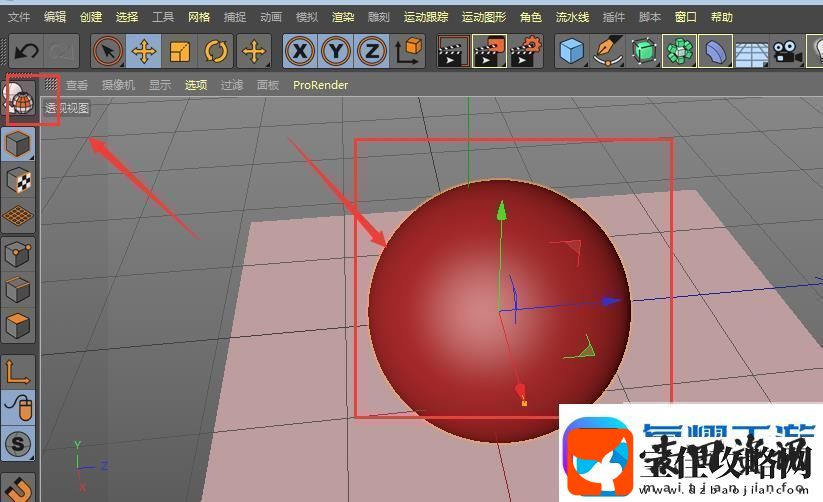This screenshot has height=502, width=823.
Task: Open the ProRender viewport menu
Action: [x=320, y=85]
